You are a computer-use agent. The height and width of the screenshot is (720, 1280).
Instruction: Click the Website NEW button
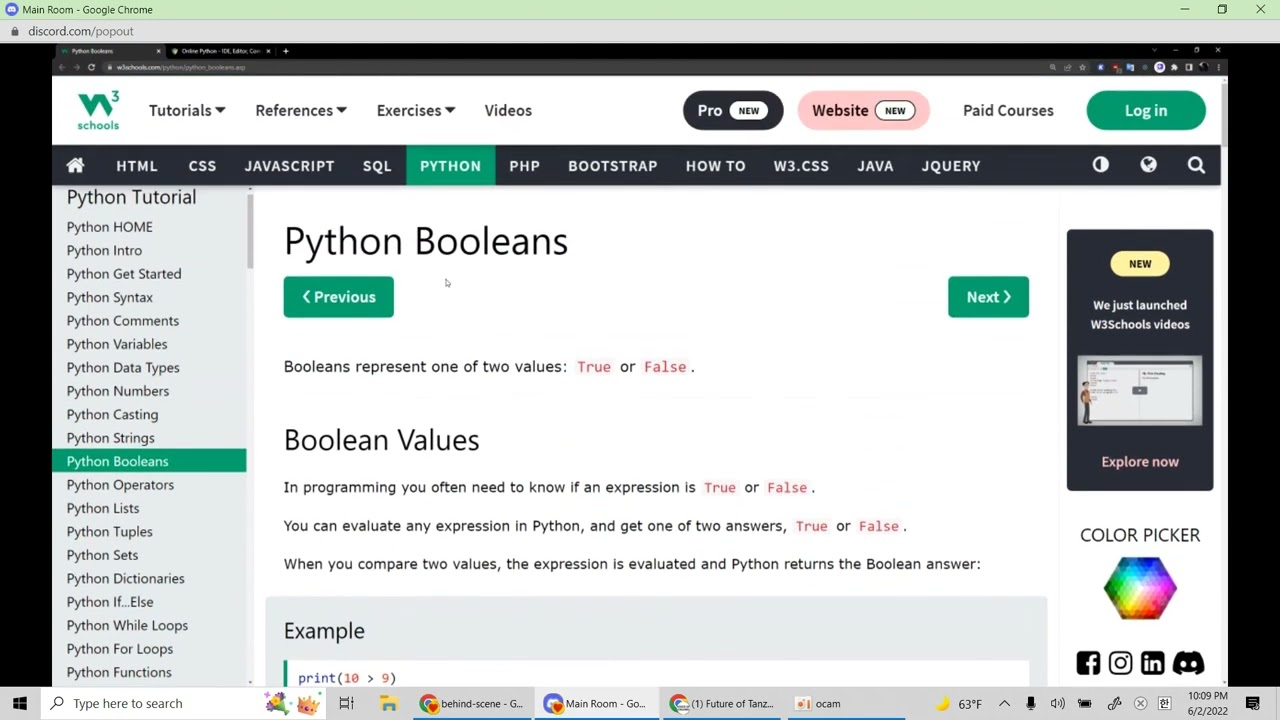tap(864, 110)
